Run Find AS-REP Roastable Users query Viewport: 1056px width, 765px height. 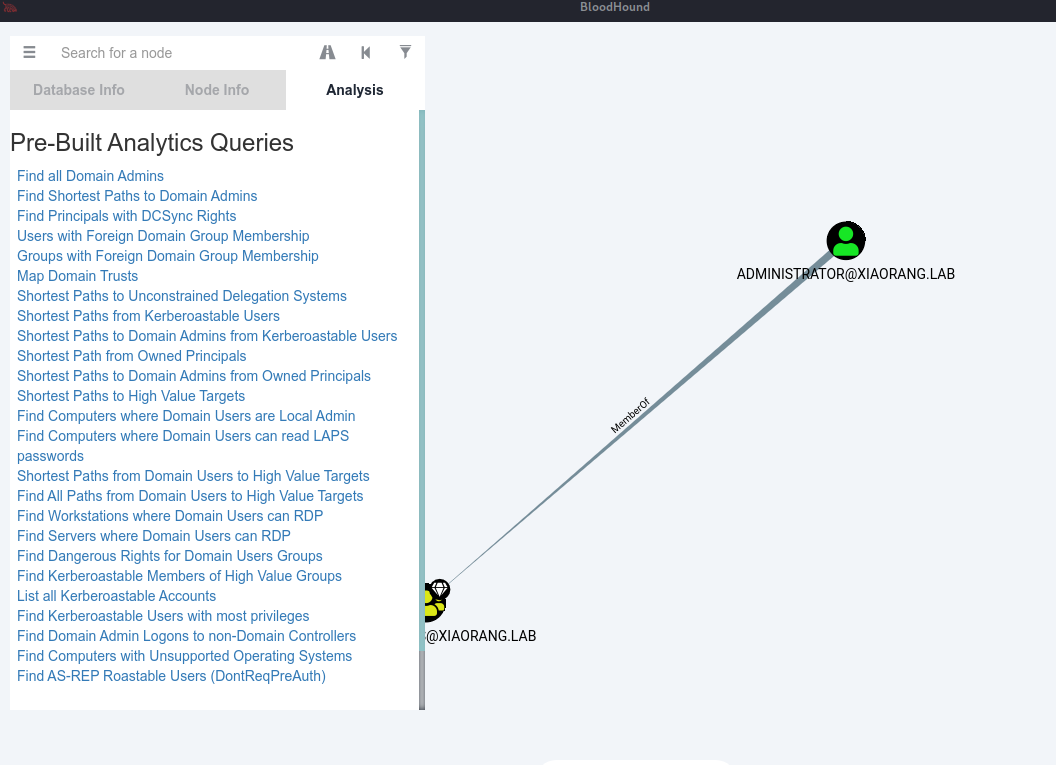[171, 676]
